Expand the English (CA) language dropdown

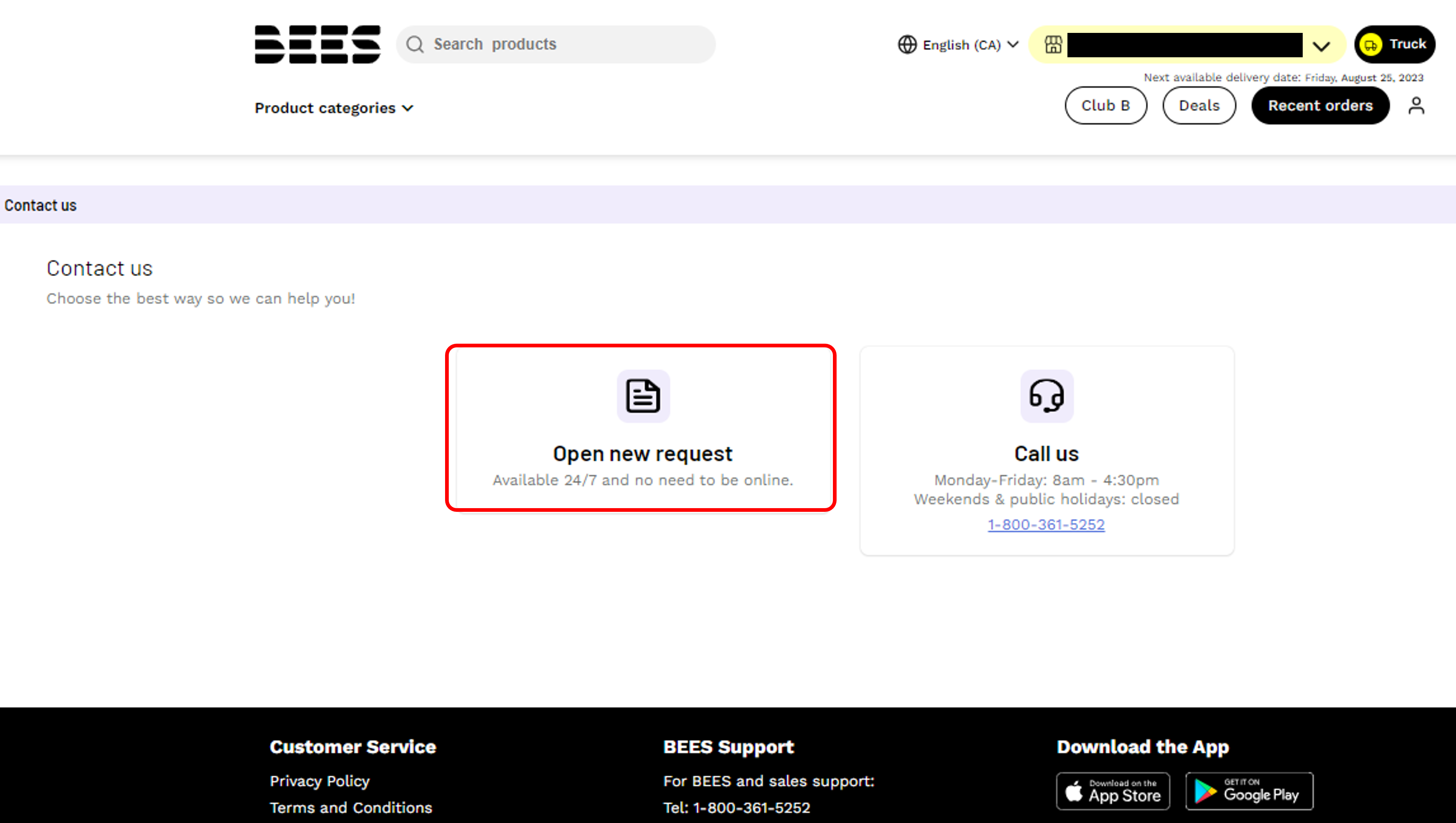[x=958, y=45]
